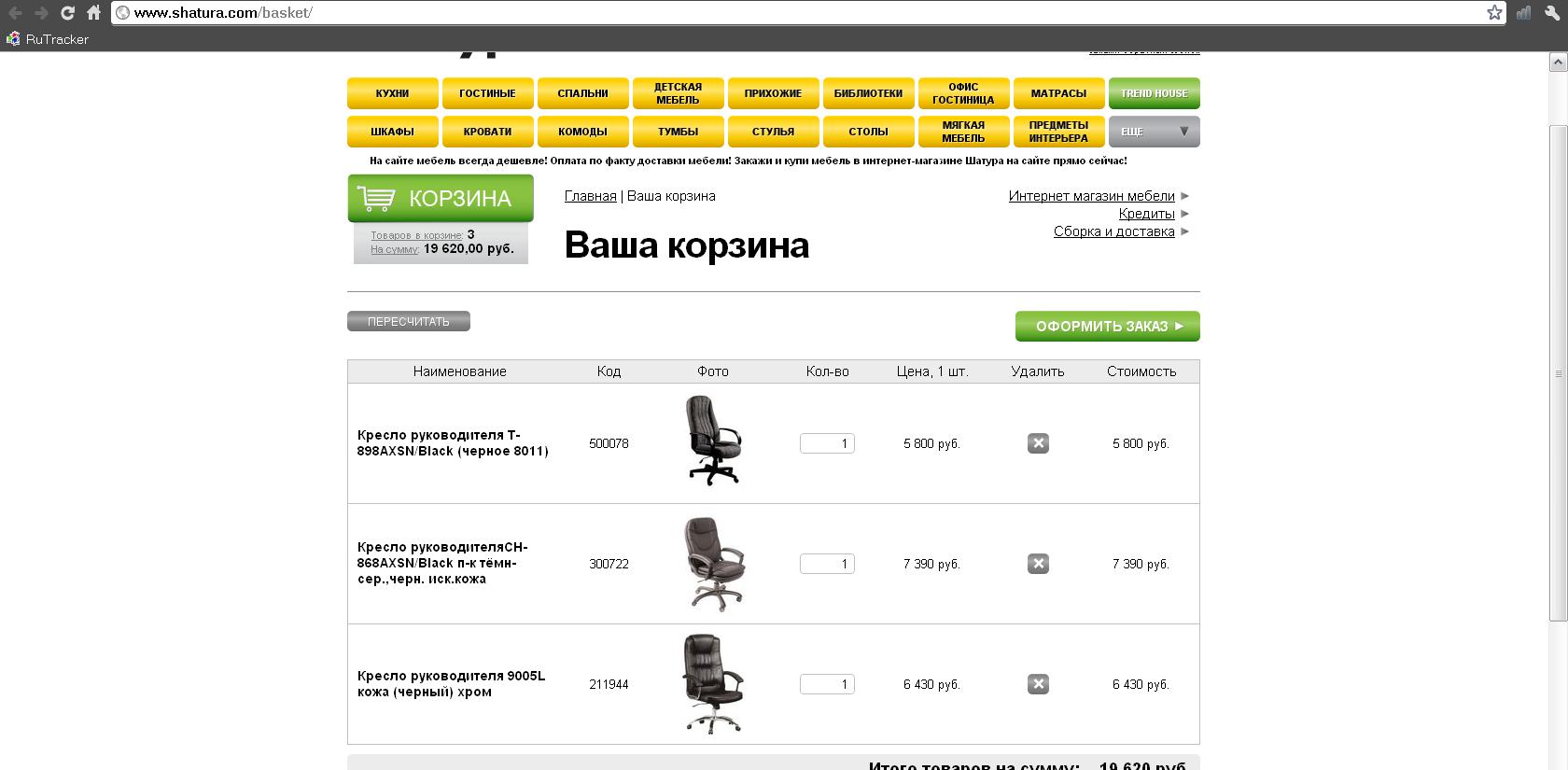
Task: Remove the CH-868AXSN chair from cart
Action: click(x=1038, y=564)
